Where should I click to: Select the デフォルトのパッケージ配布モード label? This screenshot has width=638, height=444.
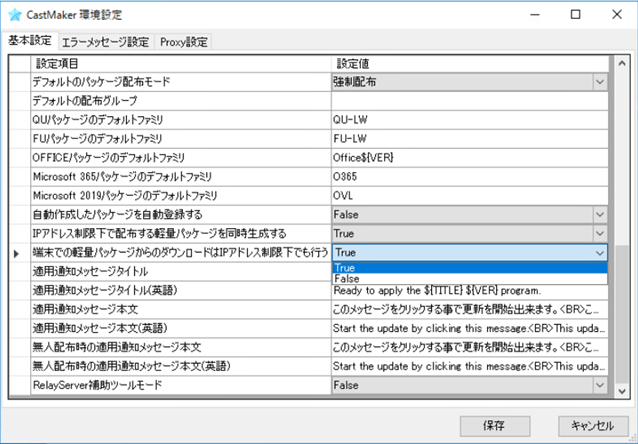click(101, 82)
